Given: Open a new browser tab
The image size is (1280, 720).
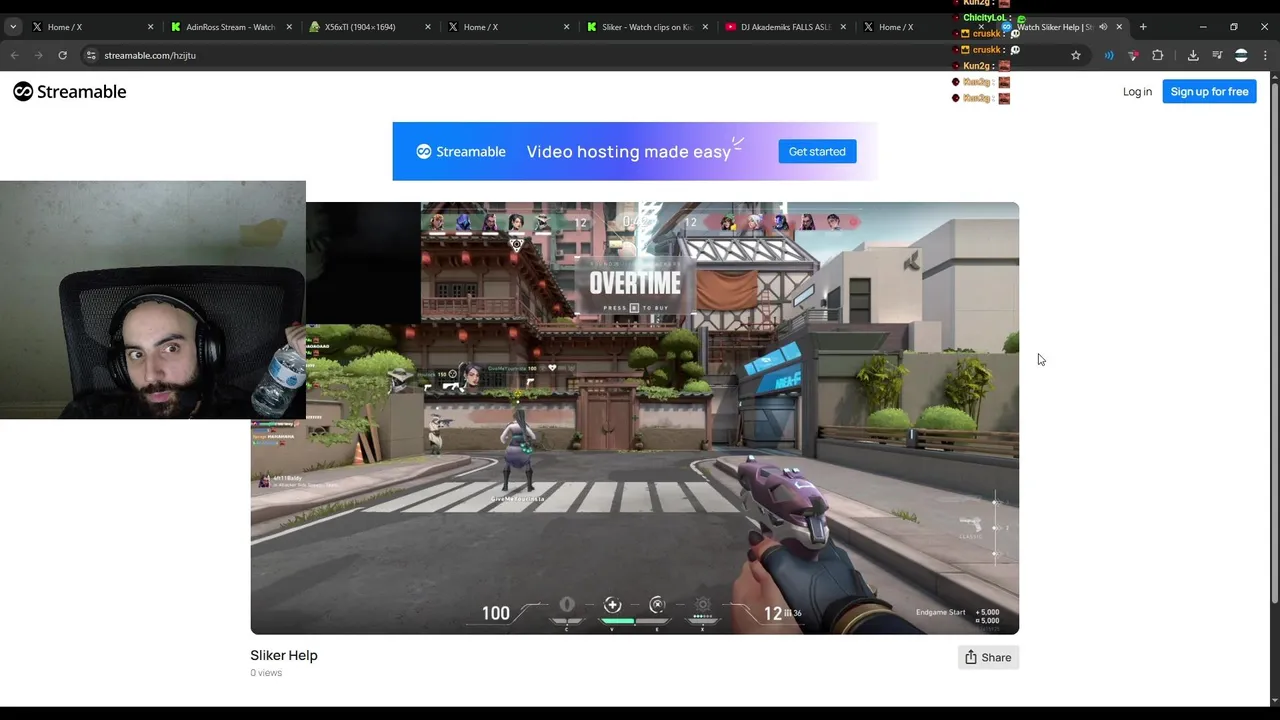Looking at the screenshot, I should point(1143,27).
